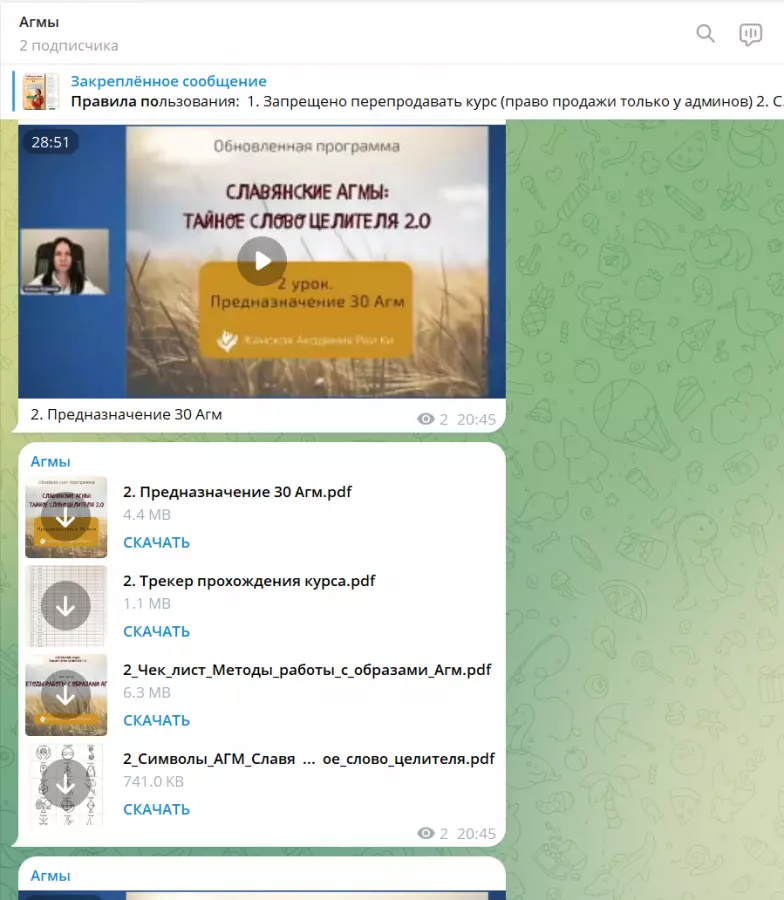Click the Агмы sender name above the files
The width and height of the screenshot is (784, 900).
pos(50,461)
